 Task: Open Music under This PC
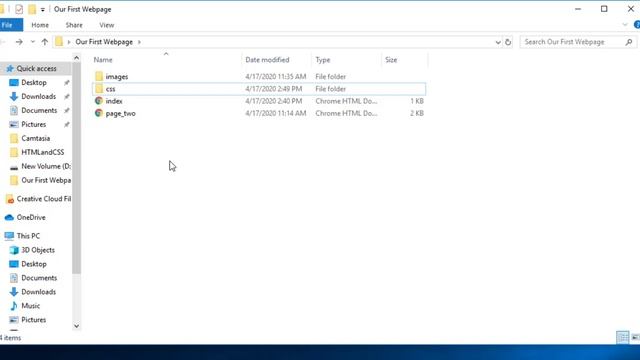tap(31, 306)
